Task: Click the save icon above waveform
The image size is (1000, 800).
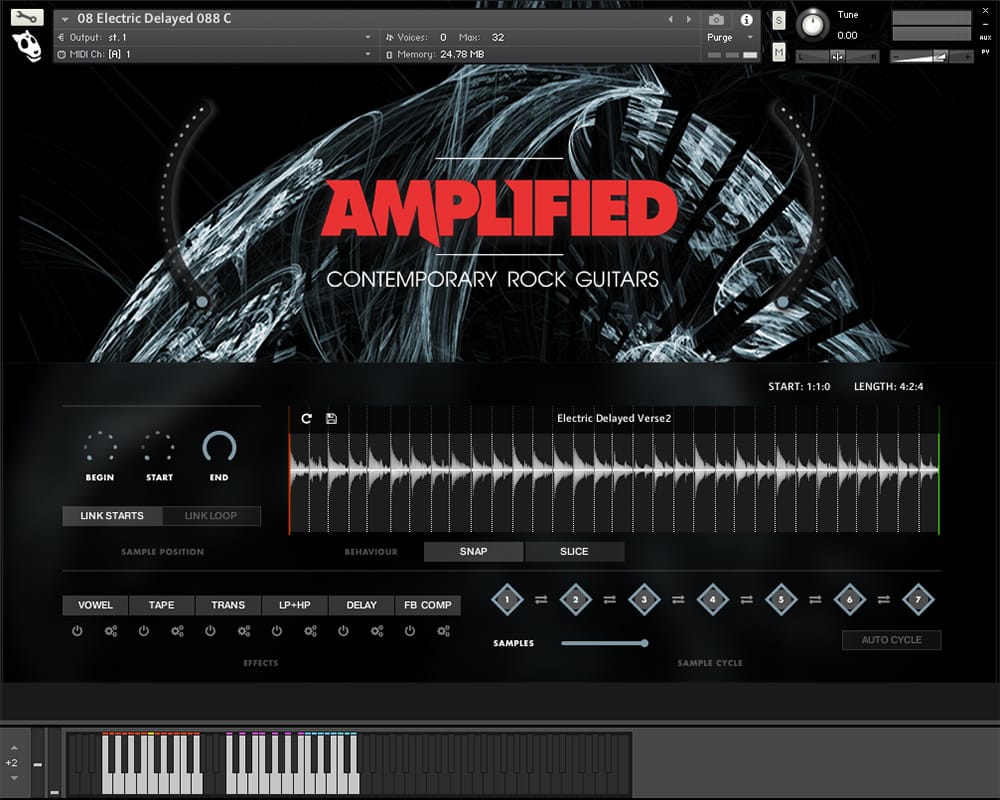Action: [331, 418]
